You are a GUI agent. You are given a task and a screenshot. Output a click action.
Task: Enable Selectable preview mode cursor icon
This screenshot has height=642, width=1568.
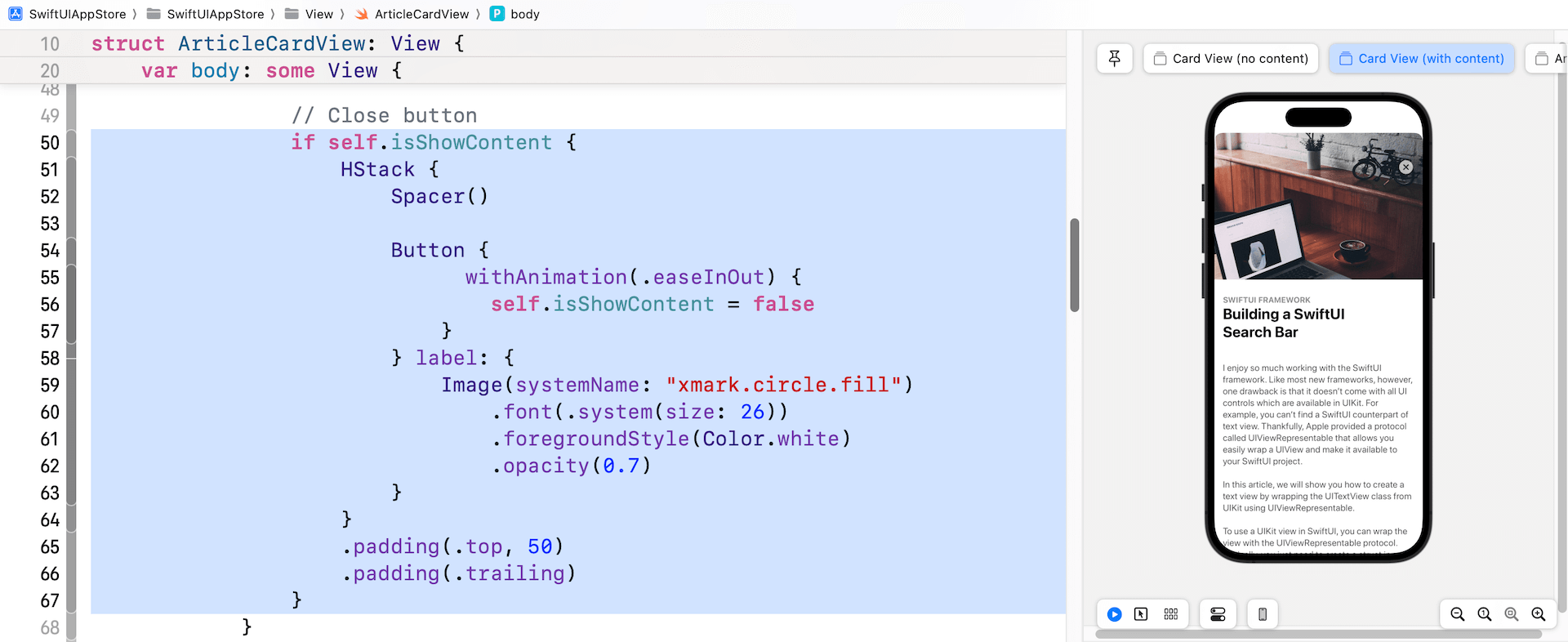click(1141, 614)
